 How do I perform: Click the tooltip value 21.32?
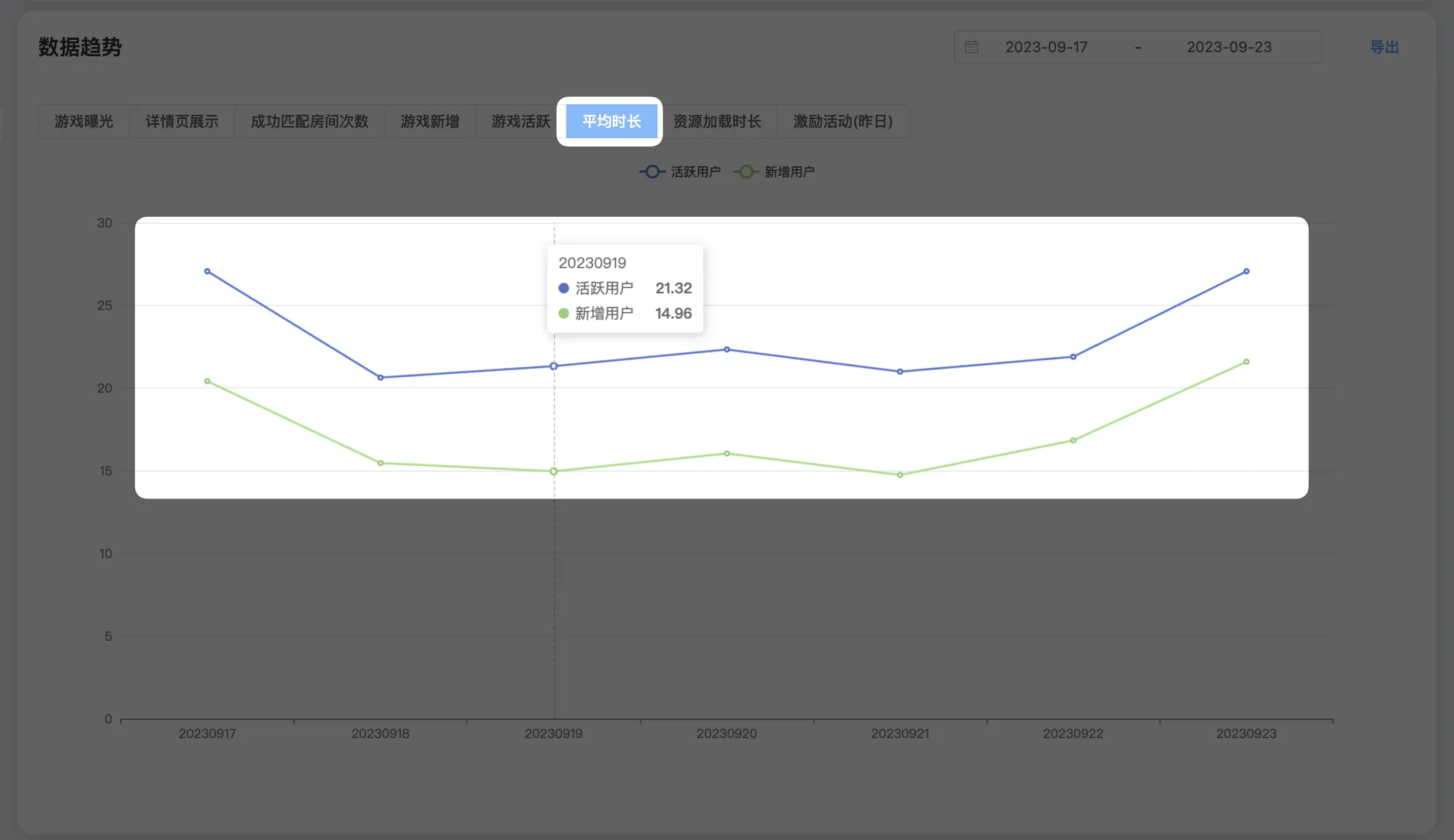coord(674,288)
